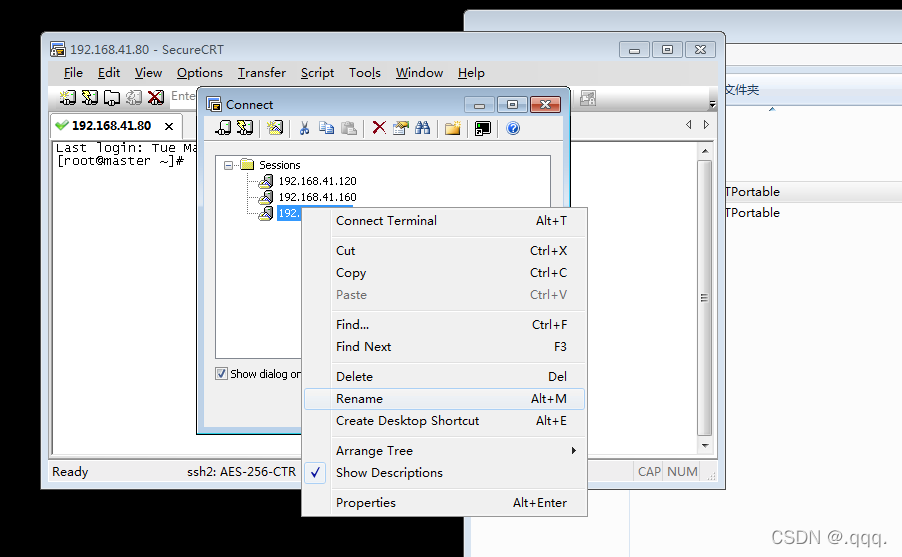The width and height of the screenshot is (902, 557).
Task: Choose Find... from the context menu
Action: 444,325
